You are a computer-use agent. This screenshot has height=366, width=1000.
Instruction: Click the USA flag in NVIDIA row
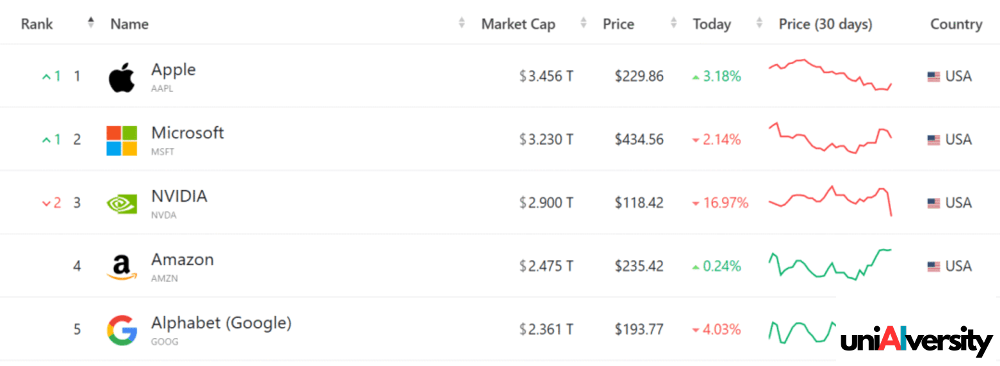[x=934, y=203]
